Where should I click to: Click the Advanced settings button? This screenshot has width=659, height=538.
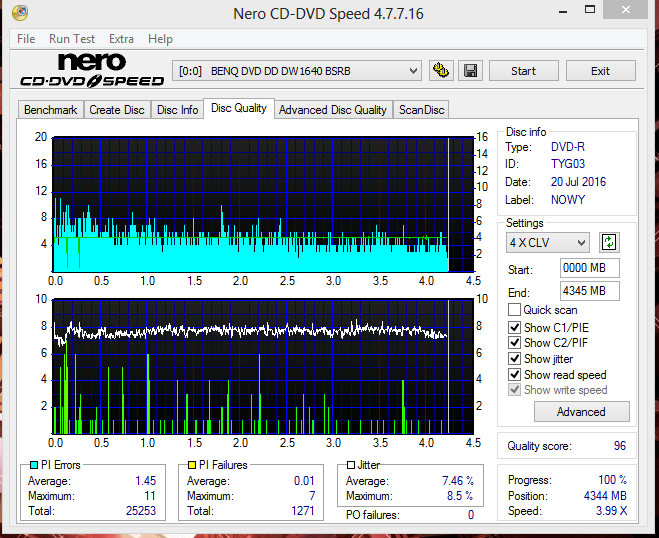582,411
